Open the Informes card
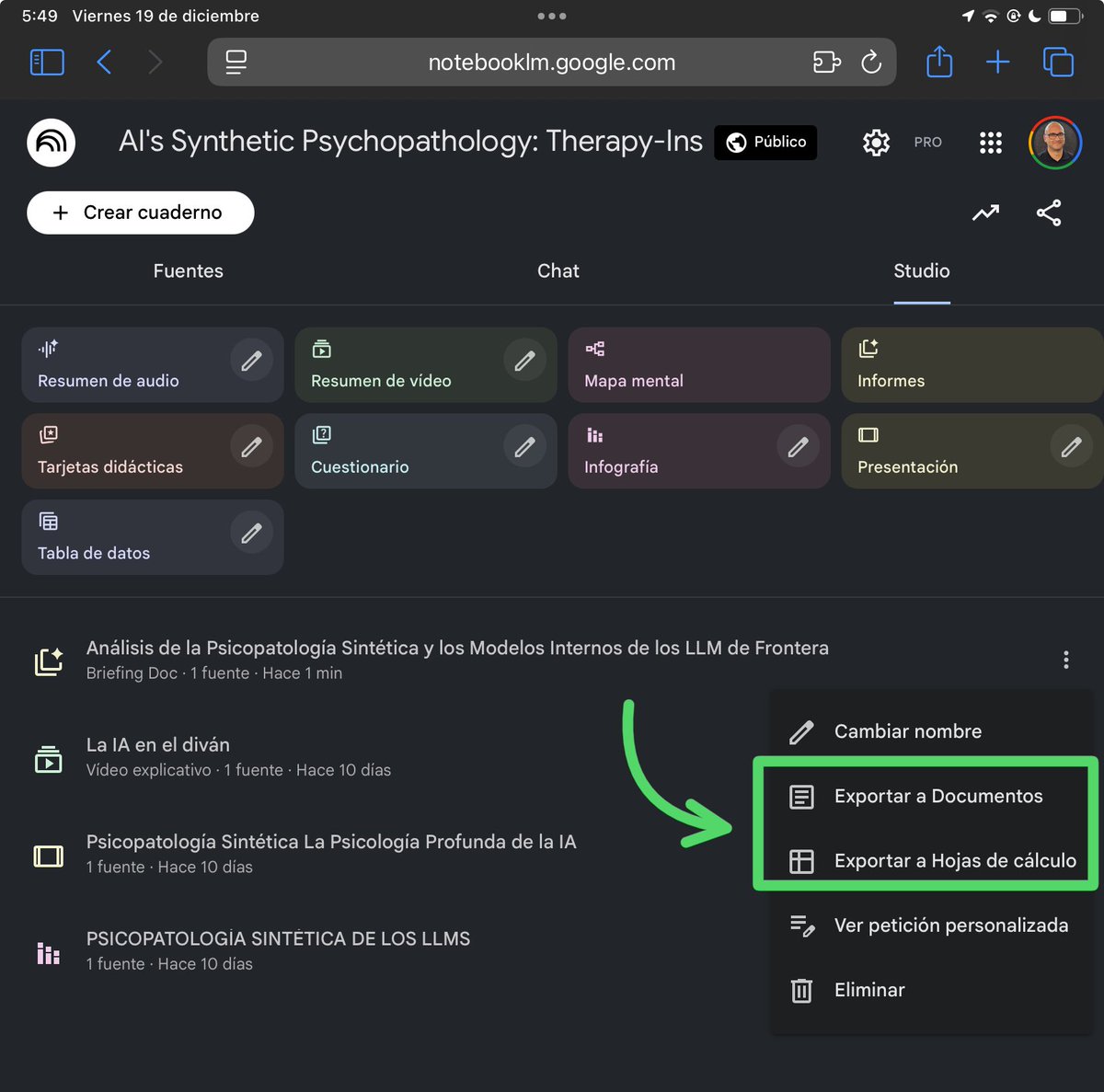 click(972, 364)
